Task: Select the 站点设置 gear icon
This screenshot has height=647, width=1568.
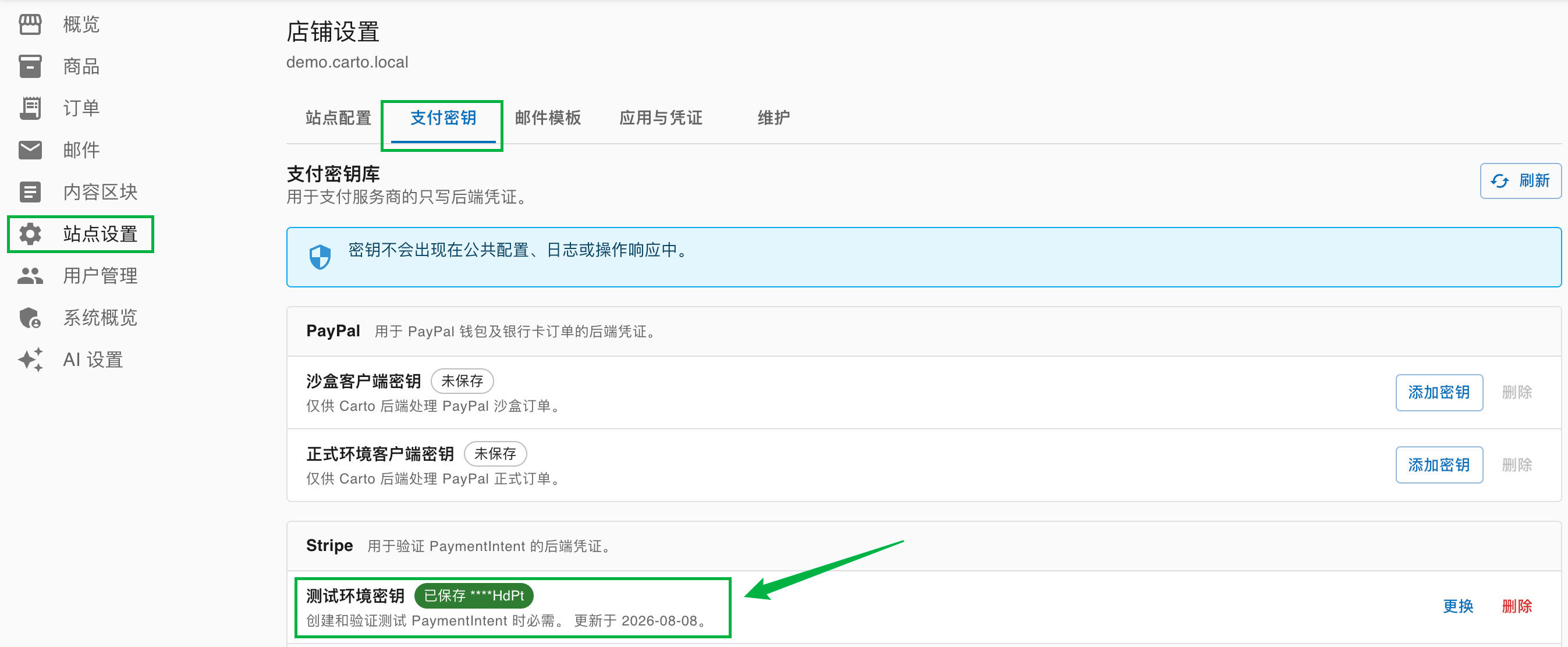Action: [x=30, y=234]
